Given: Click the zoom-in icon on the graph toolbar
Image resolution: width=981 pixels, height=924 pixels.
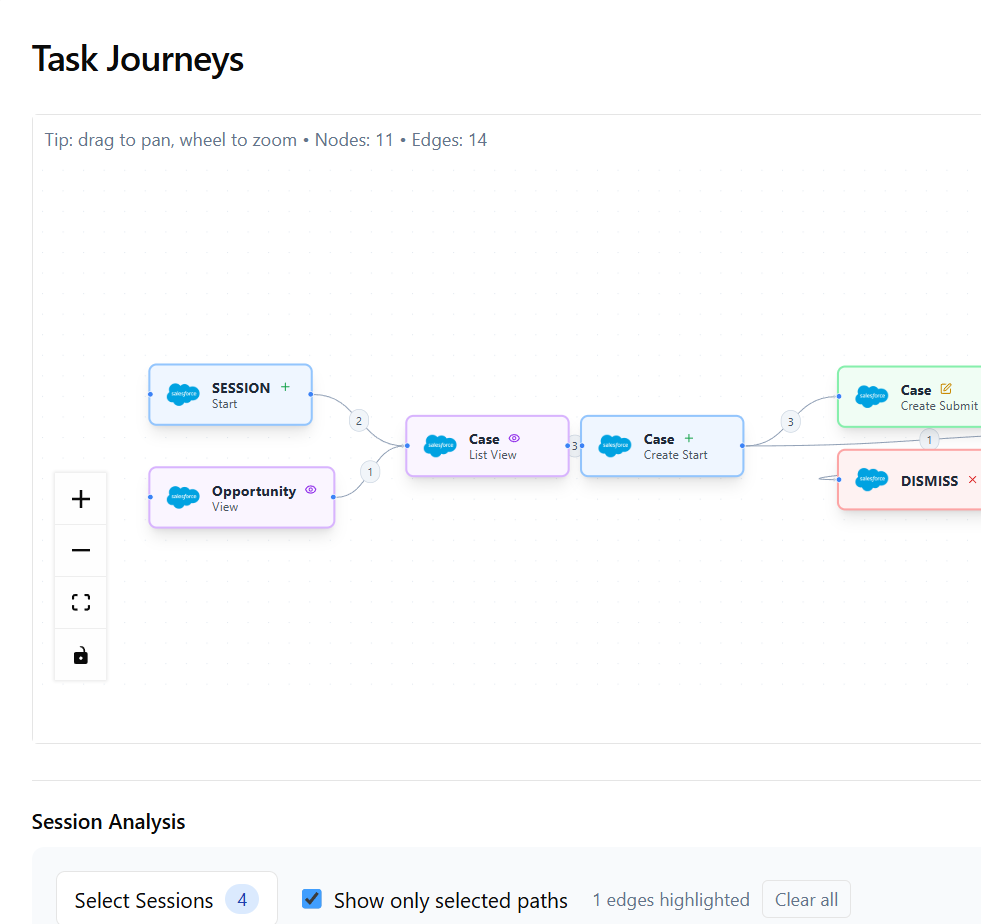Looking at the screenshot, I should point(80,497).
